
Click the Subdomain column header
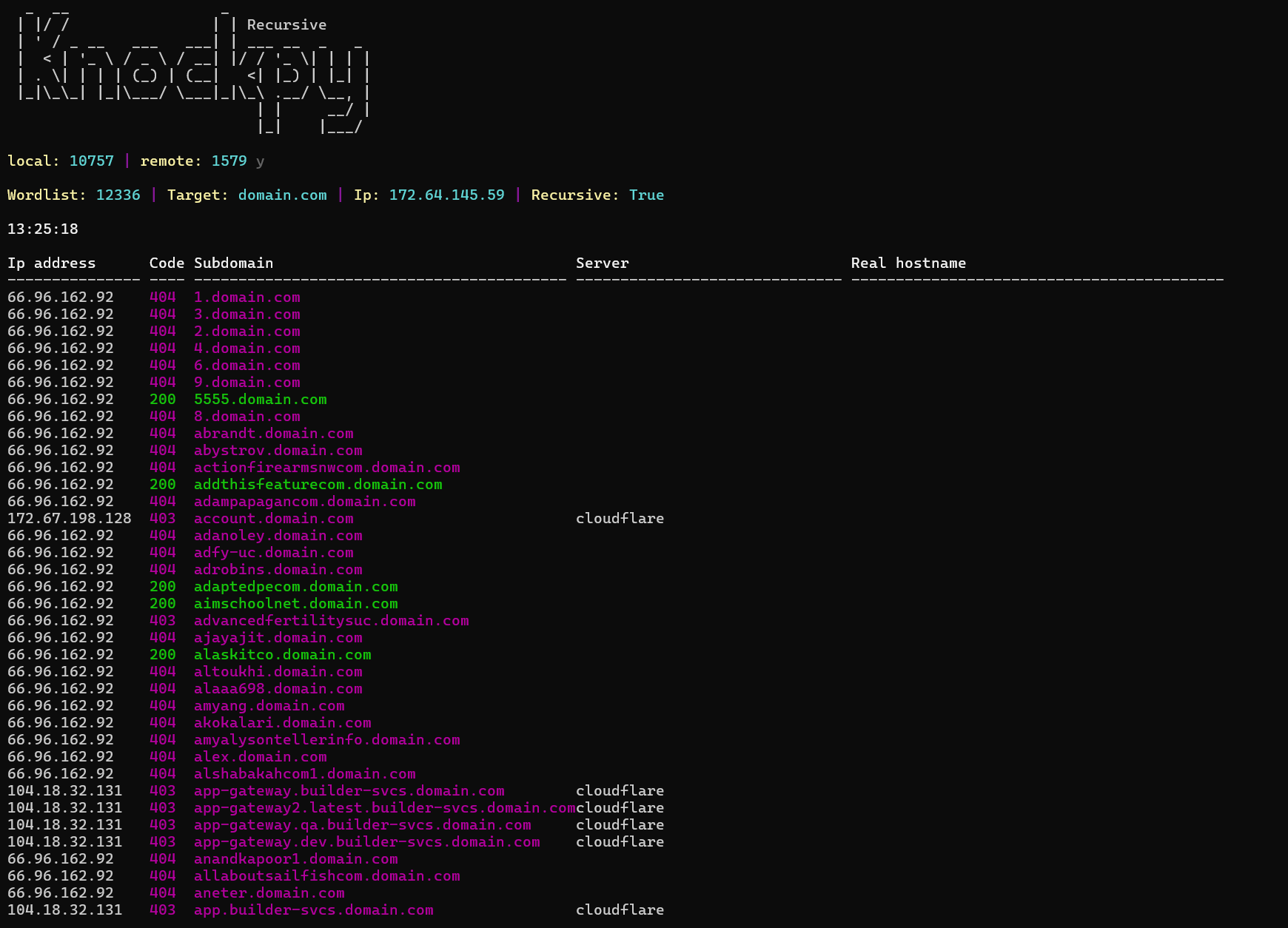tap(234, 263)
